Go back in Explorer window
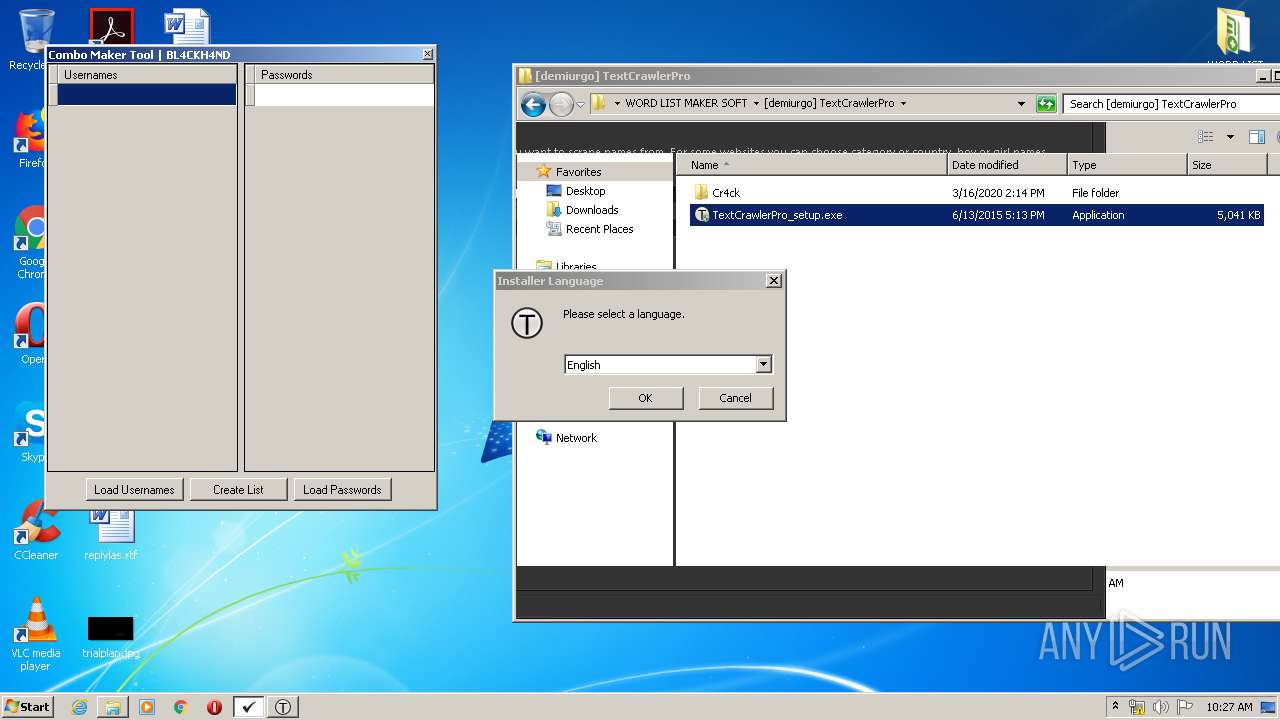The image size is (1280, 720). [533, 104]
